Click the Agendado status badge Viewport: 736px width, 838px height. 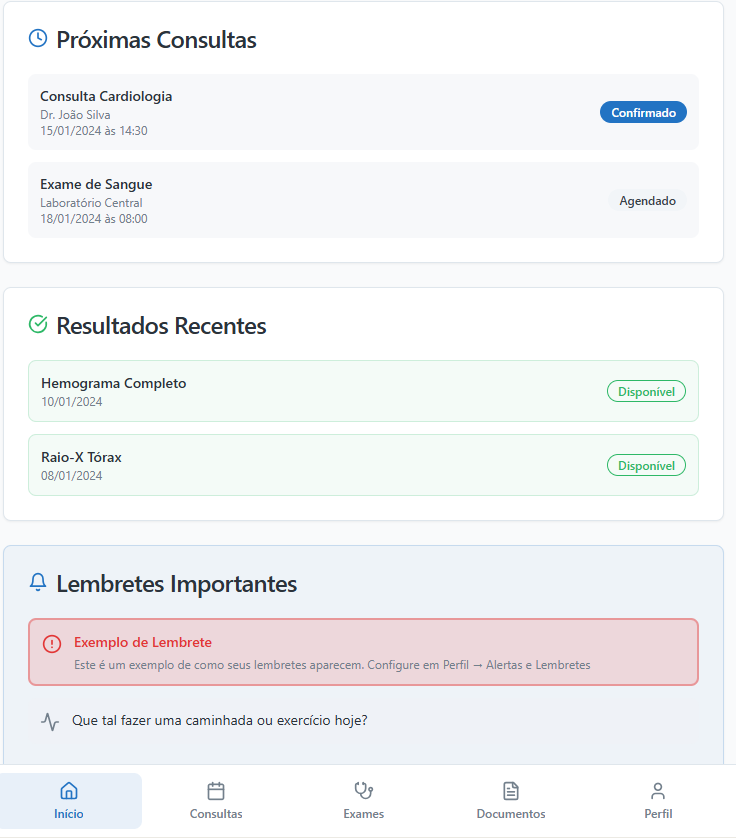(647, 200)
